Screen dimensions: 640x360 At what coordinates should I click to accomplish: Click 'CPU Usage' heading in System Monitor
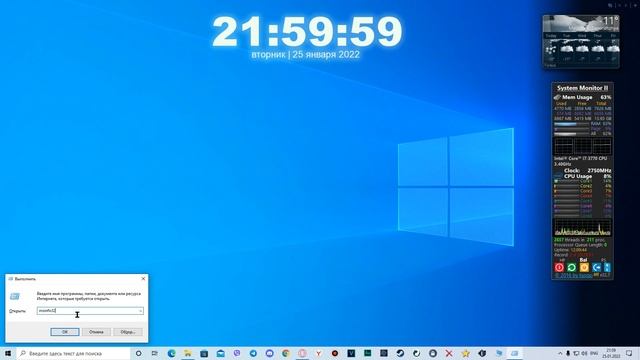pos(578,176)
